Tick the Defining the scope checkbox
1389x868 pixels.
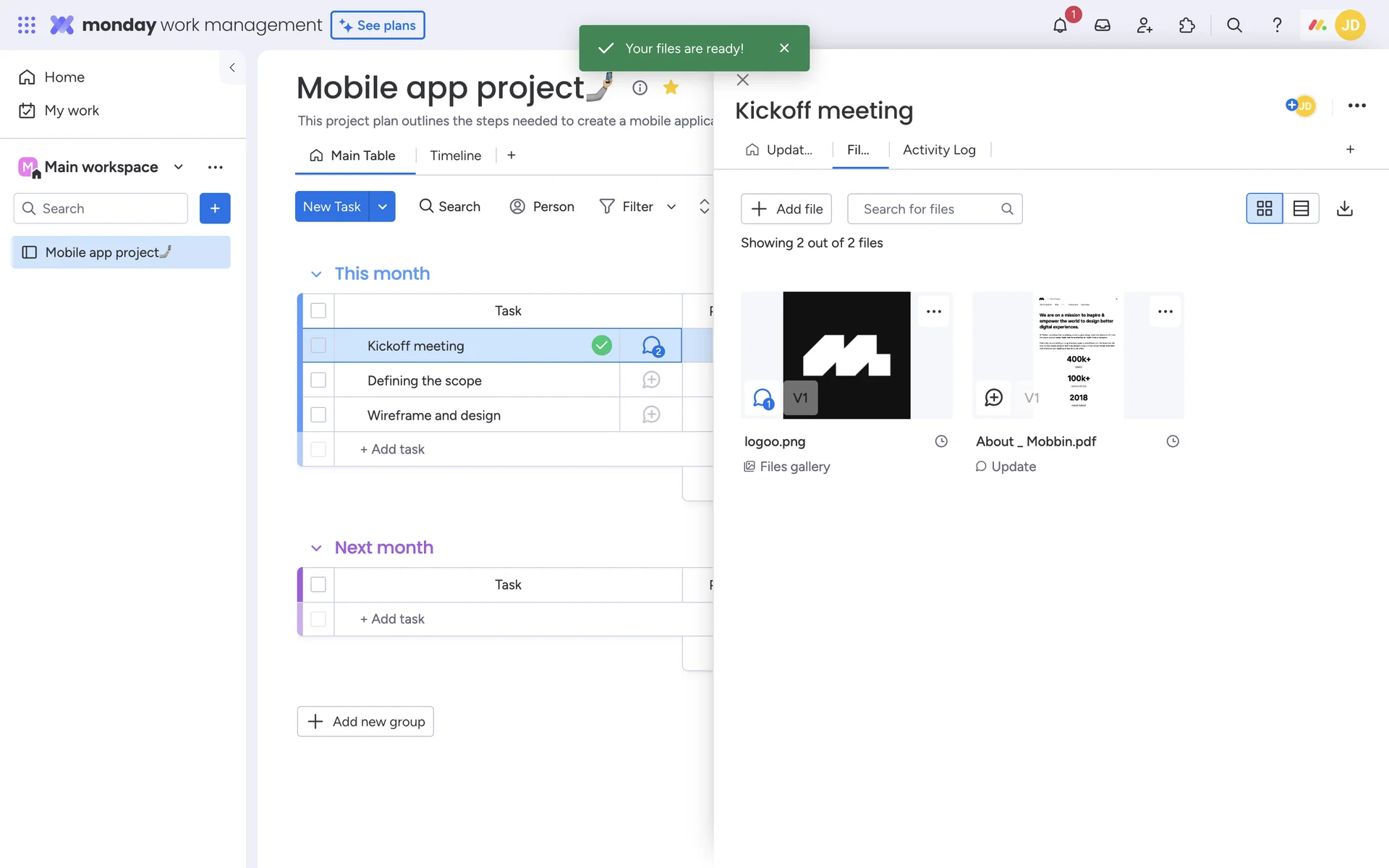click(318, 380)
